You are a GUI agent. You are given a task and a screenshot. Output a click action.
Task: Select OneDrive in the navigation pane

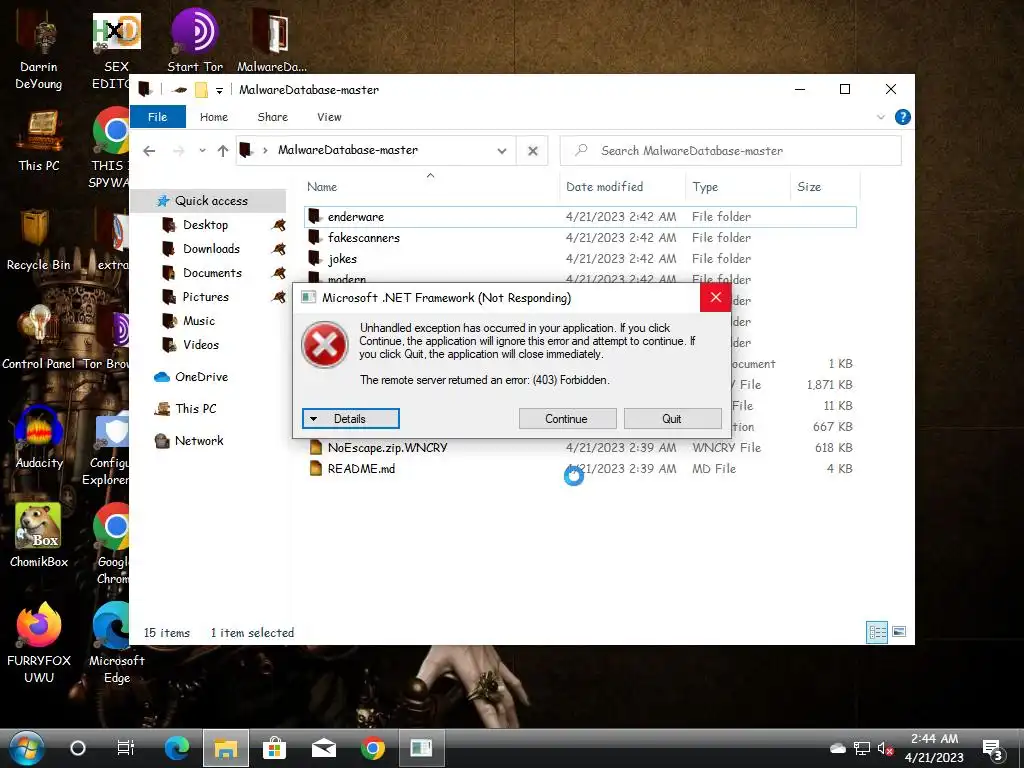200,377
